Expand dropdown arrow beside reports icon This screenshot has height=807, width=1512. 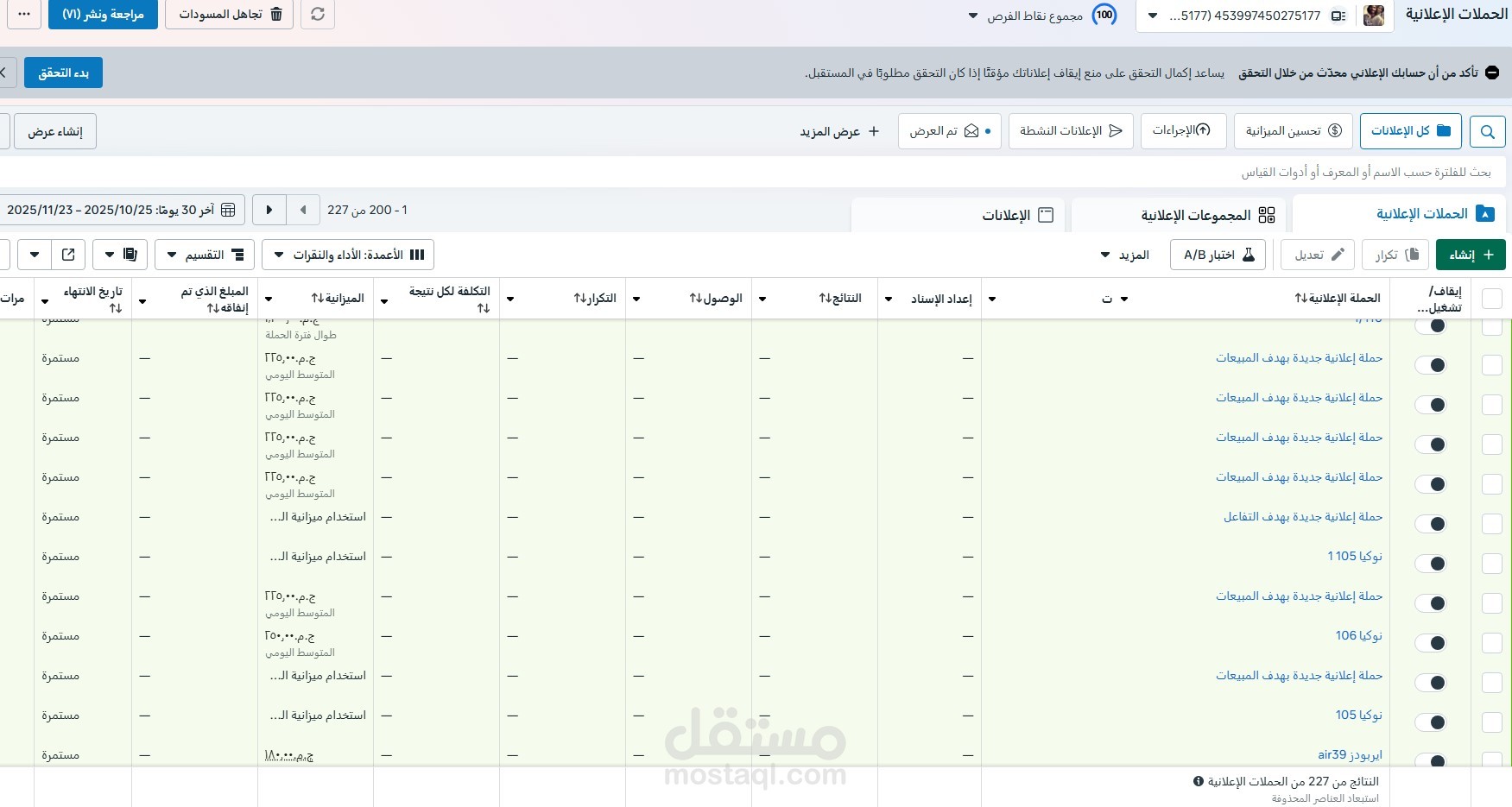pos(110,255)
